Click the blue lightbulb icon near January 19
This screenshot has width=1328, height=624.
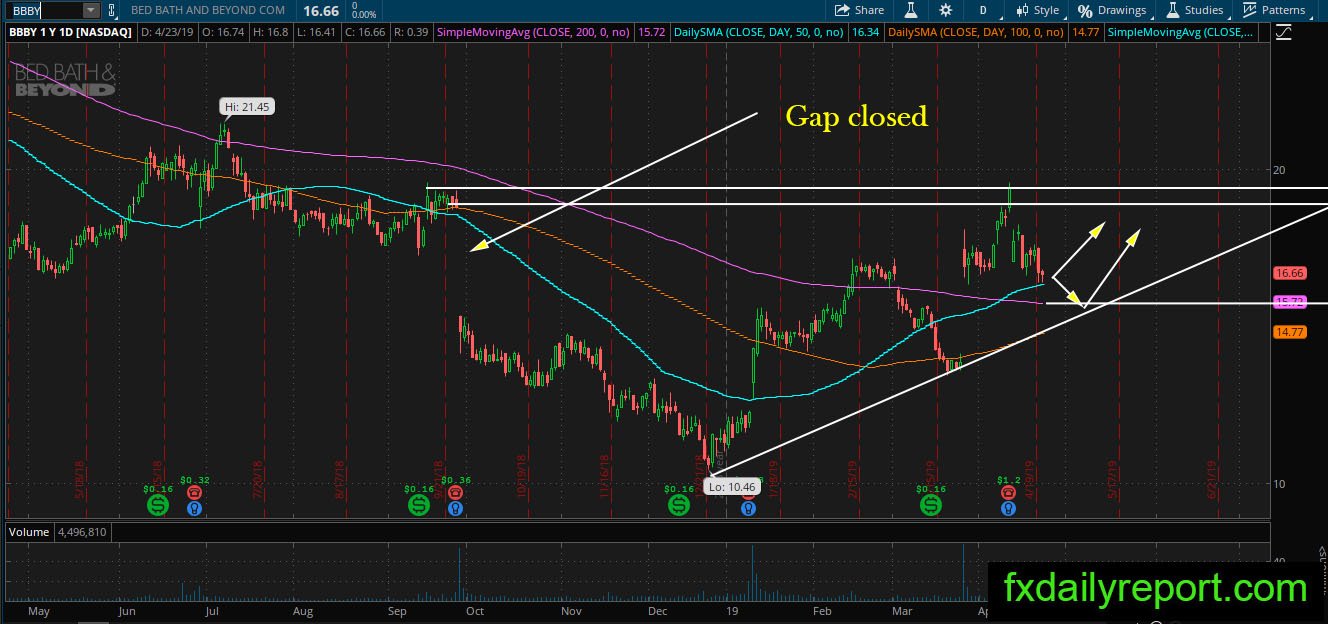[x=748, y=509]
